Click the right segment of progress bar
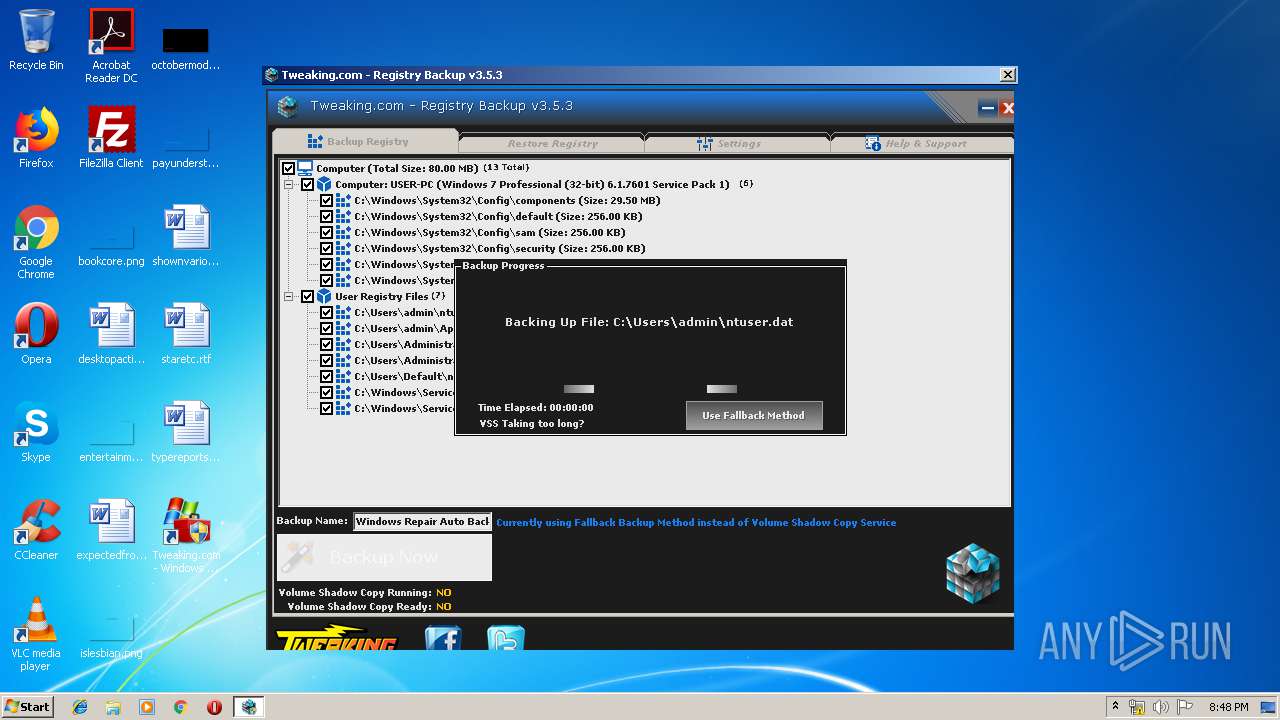The height and width of the screenshot is (720, 1280). [x=722, y=389]
